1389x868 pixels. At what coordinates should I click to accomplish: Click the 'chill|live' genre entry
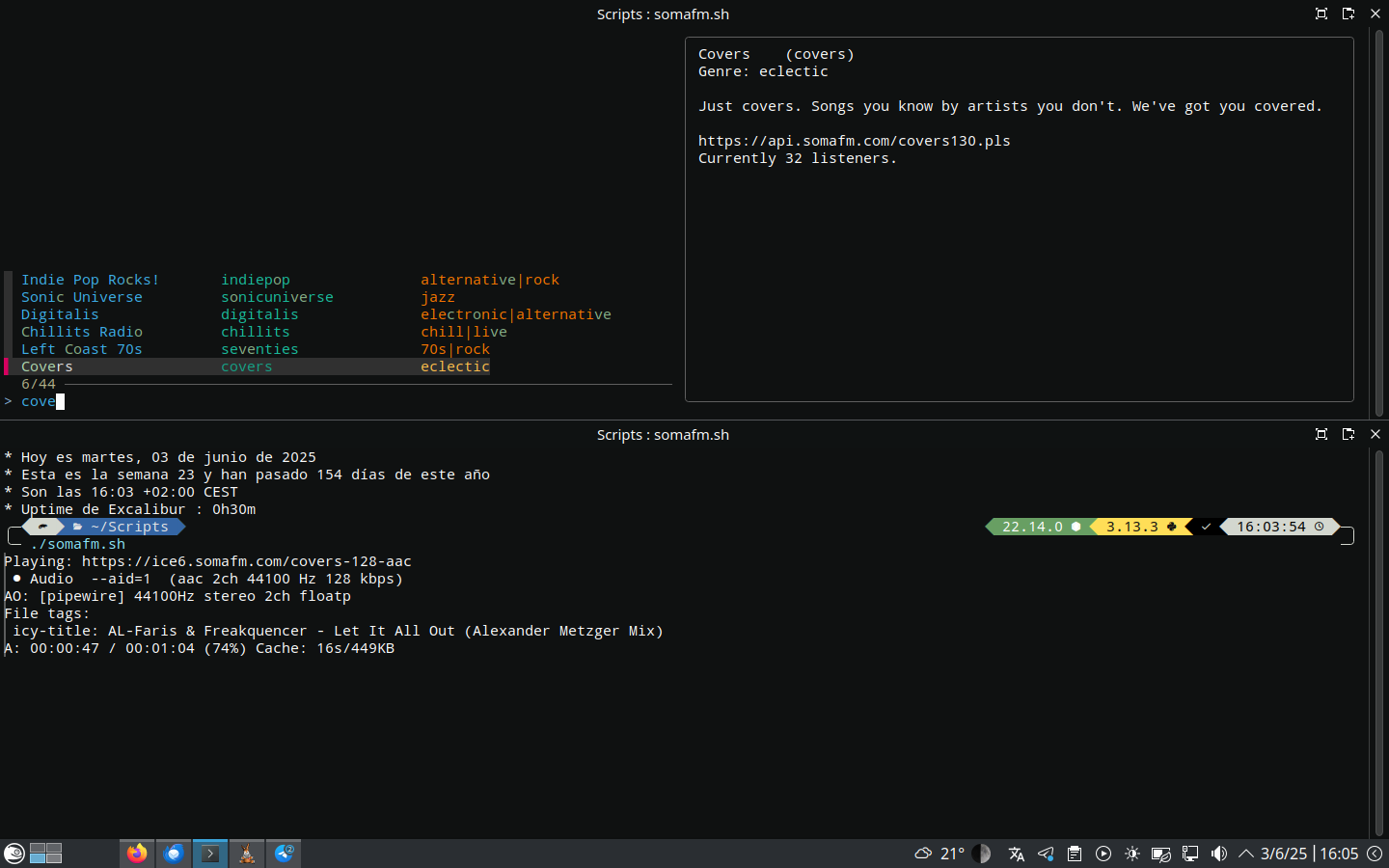[464, 332]
